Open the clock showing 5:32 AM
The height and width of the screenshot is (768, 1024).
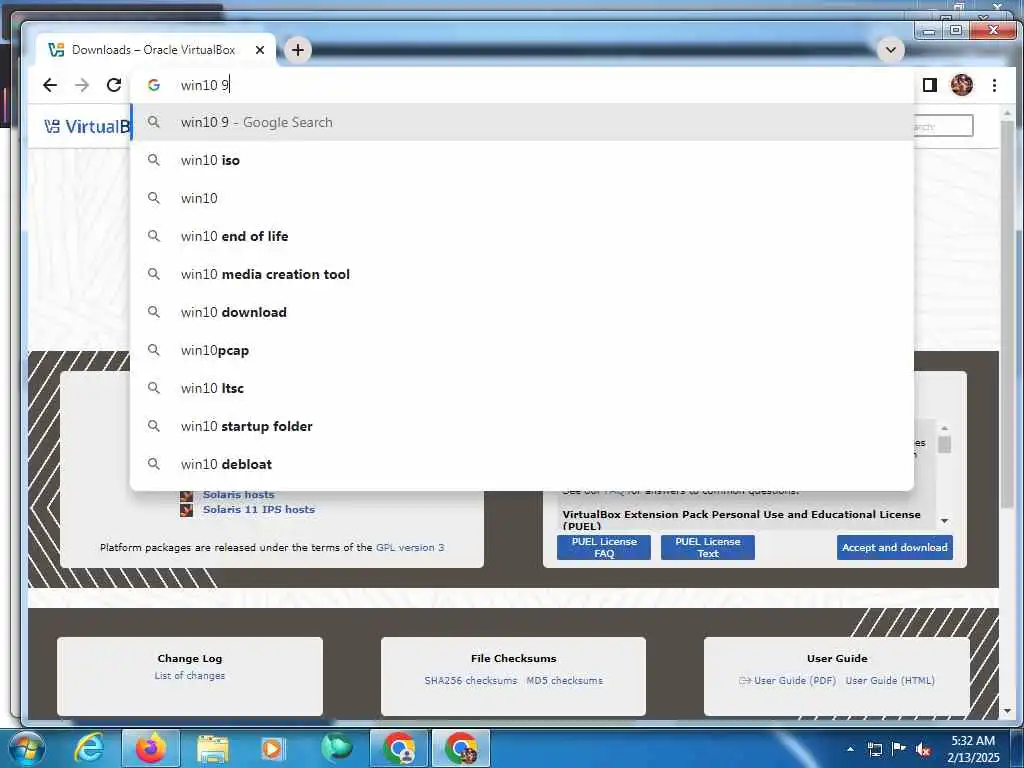[x=973, y=749]
